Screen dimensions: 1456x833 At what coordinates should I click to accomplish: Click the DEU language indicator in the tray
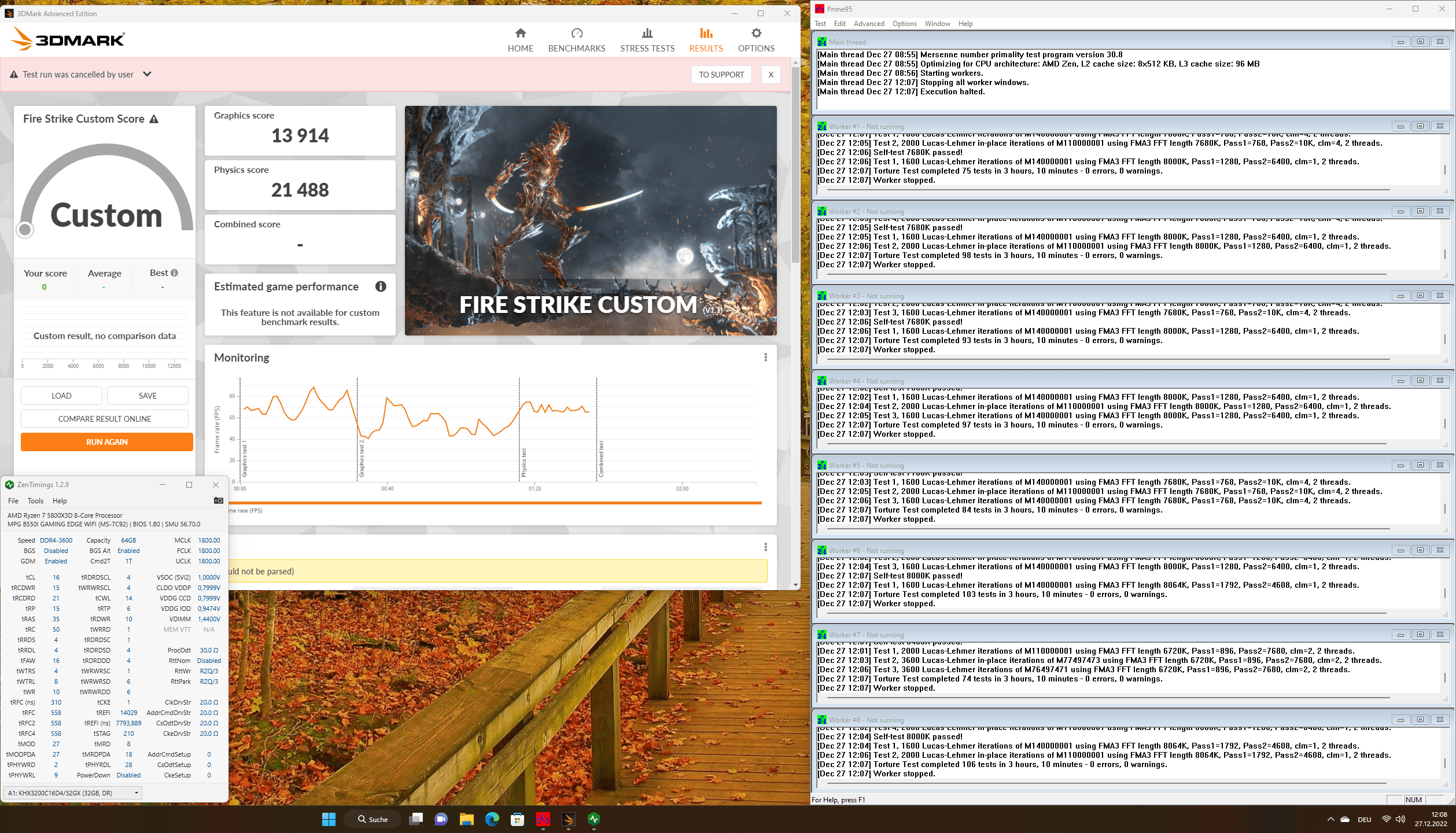click(x=1365, y=820)
